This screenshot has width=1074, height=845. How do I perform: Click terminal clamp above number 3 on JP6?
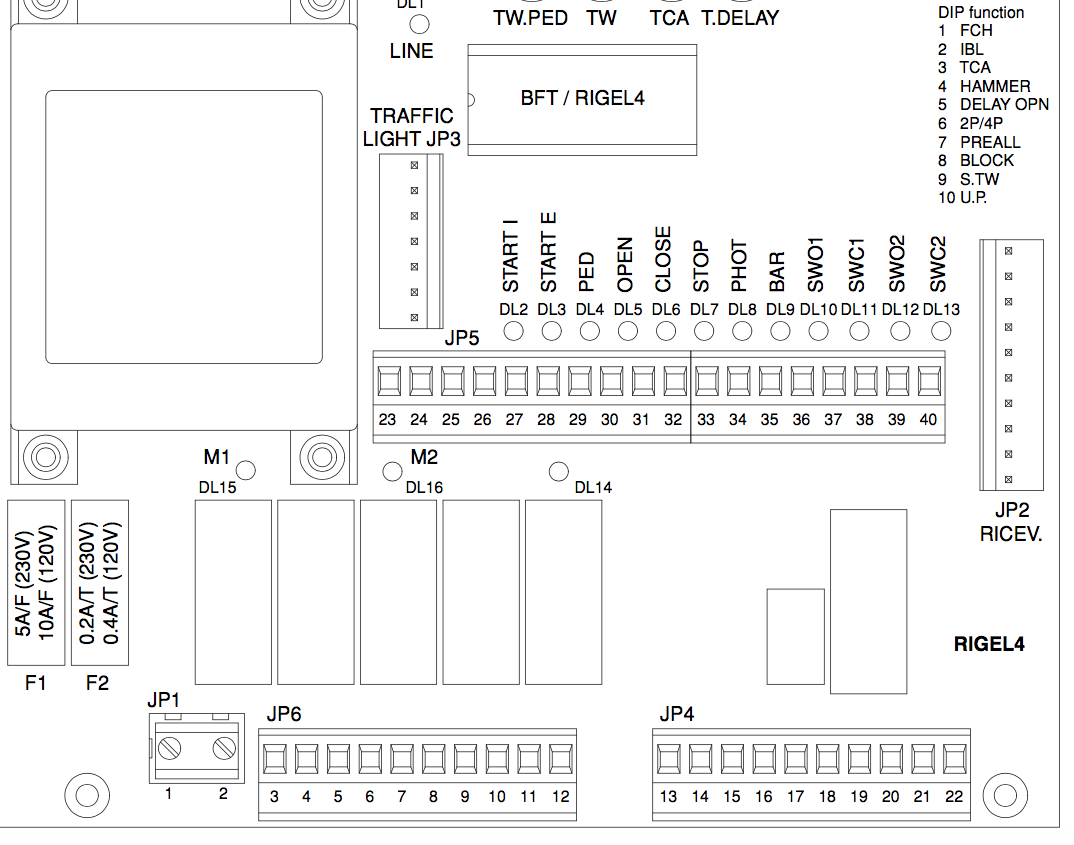275,759
